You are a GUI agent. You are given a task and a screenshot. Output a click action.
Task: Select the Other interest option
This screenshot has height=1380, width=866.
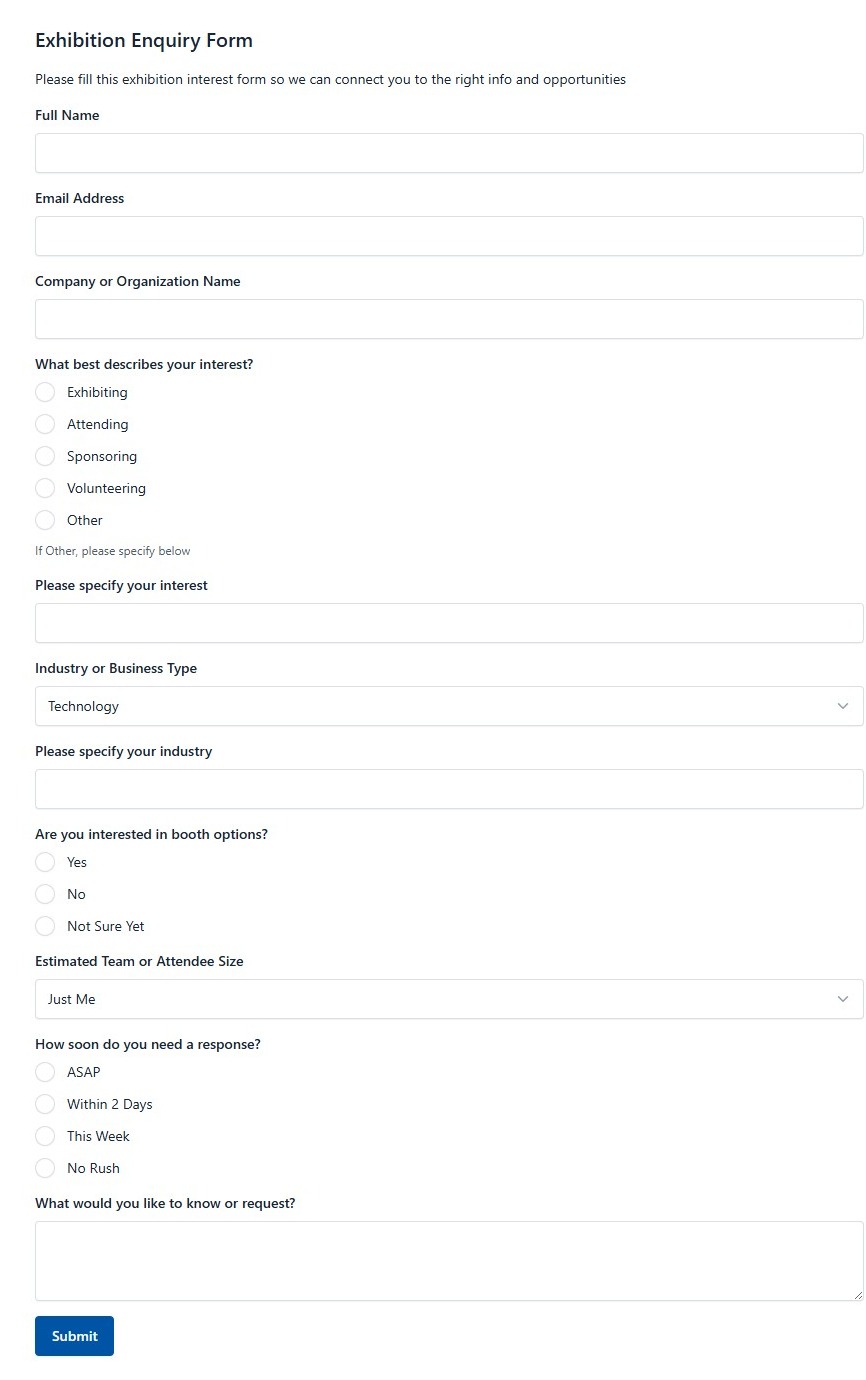[x=45, y=520]
